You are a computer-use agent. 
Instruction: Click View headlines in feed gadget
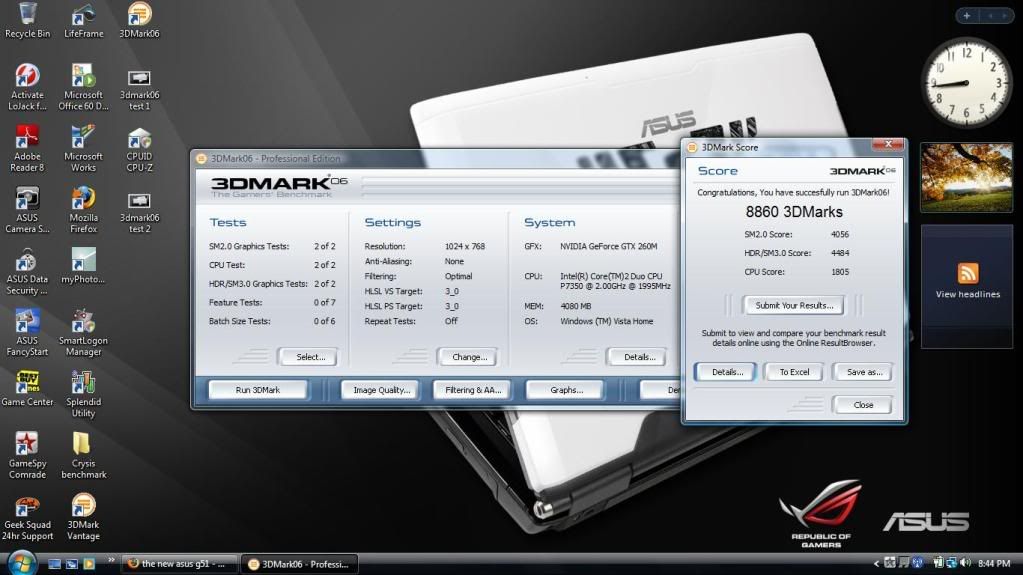(968, 294)
